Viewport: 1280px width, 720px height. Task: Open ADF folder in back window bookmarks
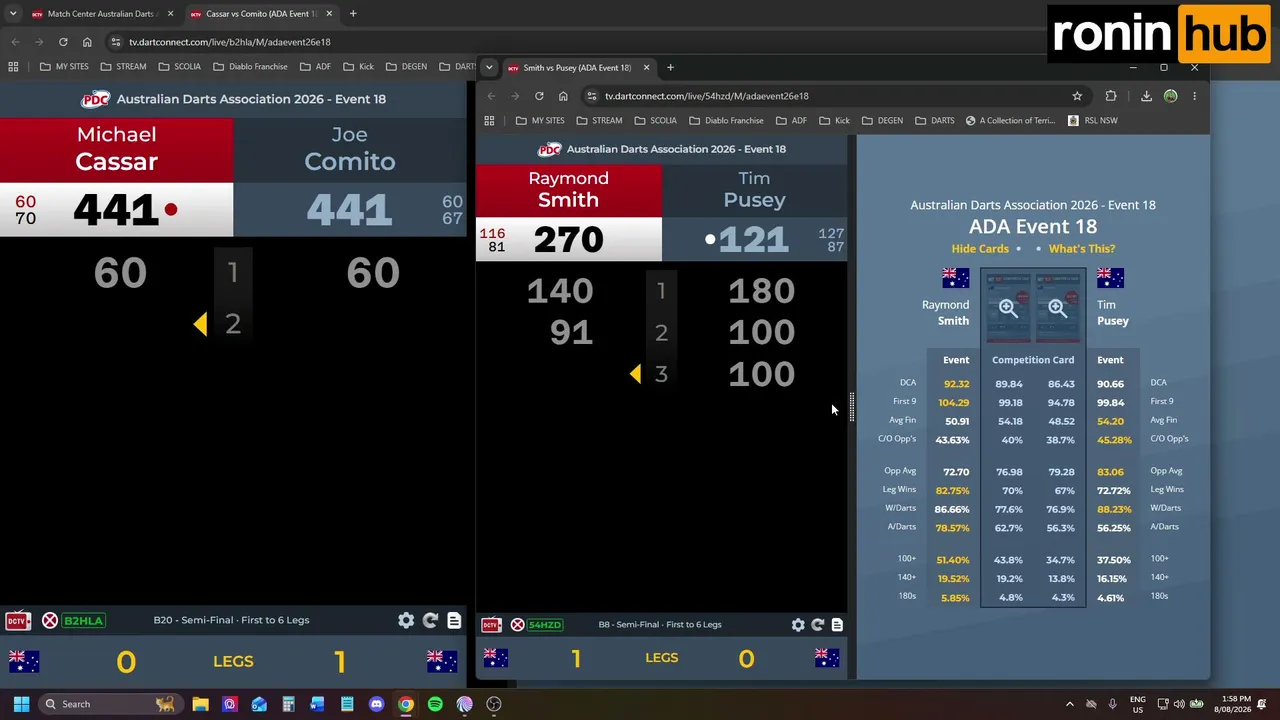(x=314, y=67)
